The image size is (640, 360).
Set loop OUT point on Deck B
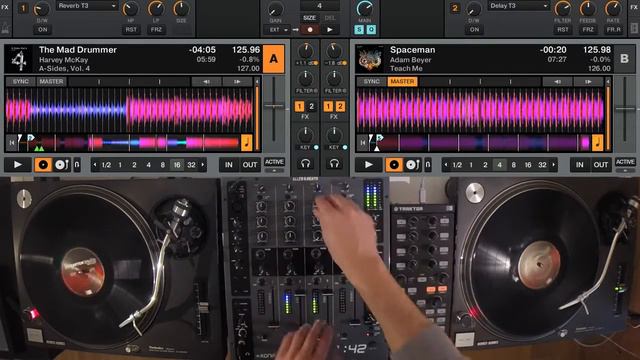[x=601, y=164]
